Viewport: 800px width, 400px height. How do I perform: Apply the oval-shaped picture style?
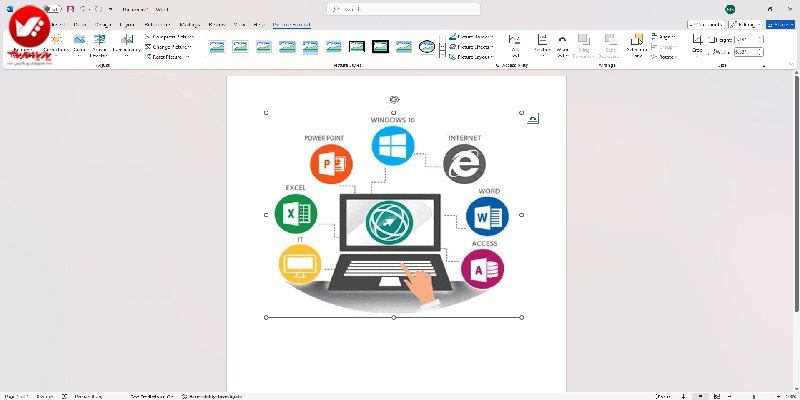[427, 46]
